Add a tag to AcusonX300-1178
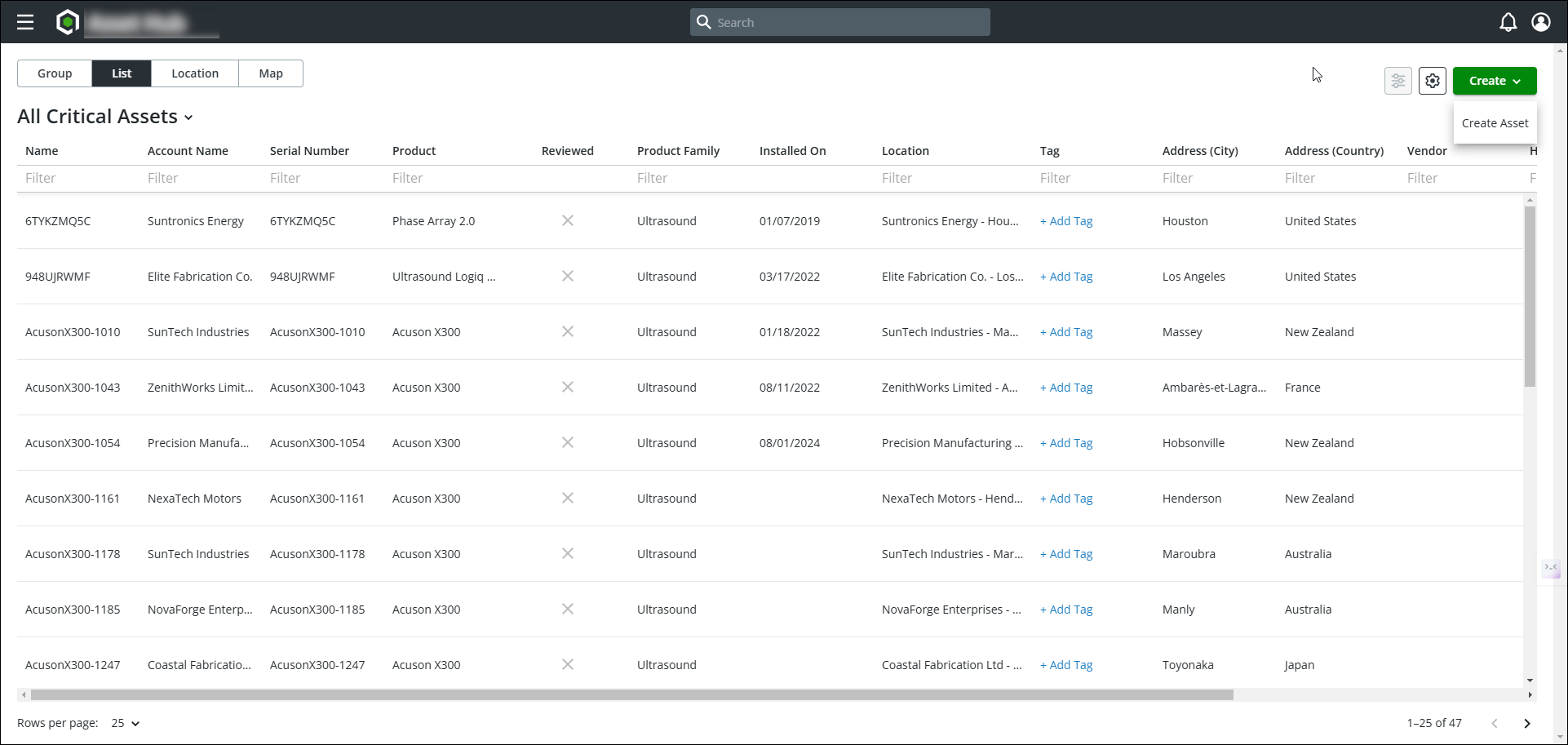The height and width of the screenshot is (745, 1568). click(1066, 554)
